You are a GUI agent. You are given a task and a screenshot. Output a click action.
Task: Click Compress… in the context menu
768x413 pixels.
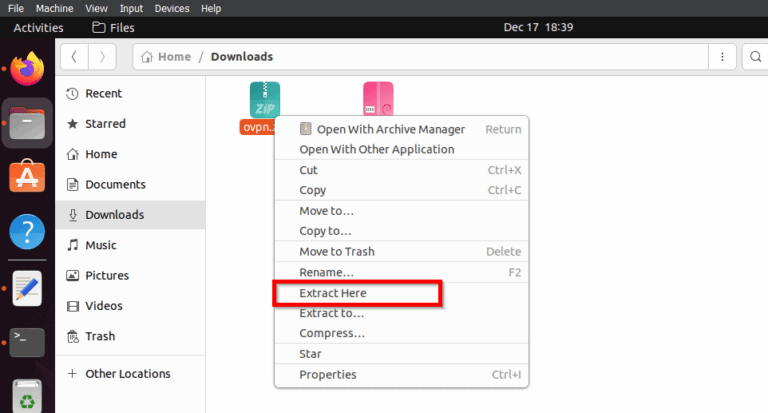332,333
